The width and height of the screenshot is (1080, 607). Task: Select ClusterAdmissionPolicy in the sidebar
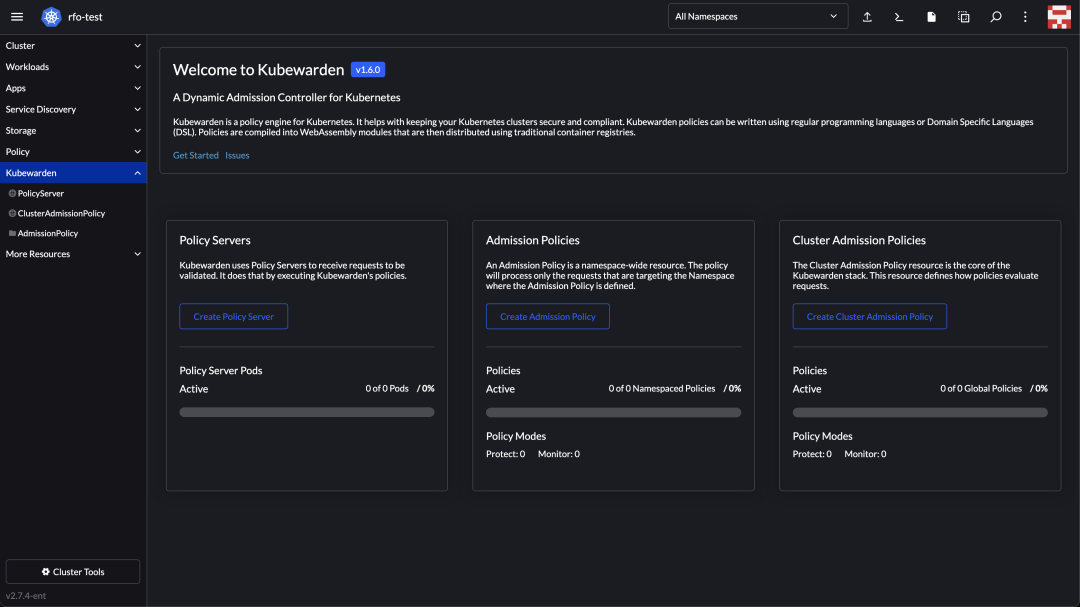point(61,213)
